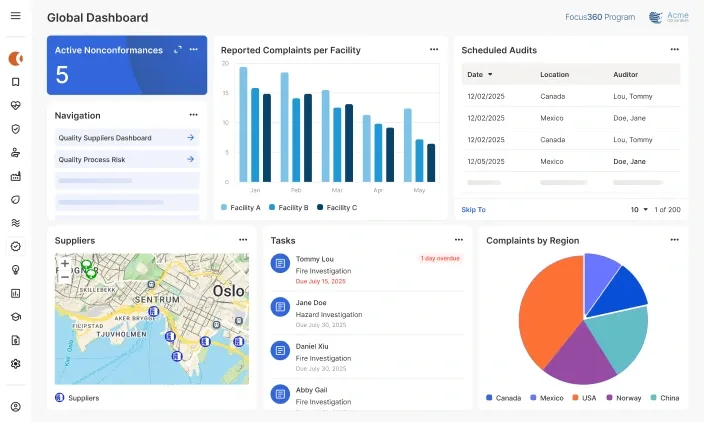Sort audits by the Date column arrow

[x=491, y=75]
